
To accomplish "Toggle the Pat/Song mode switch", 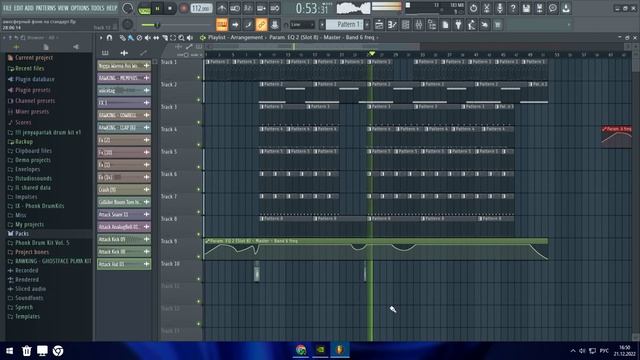I will [144, 9].
